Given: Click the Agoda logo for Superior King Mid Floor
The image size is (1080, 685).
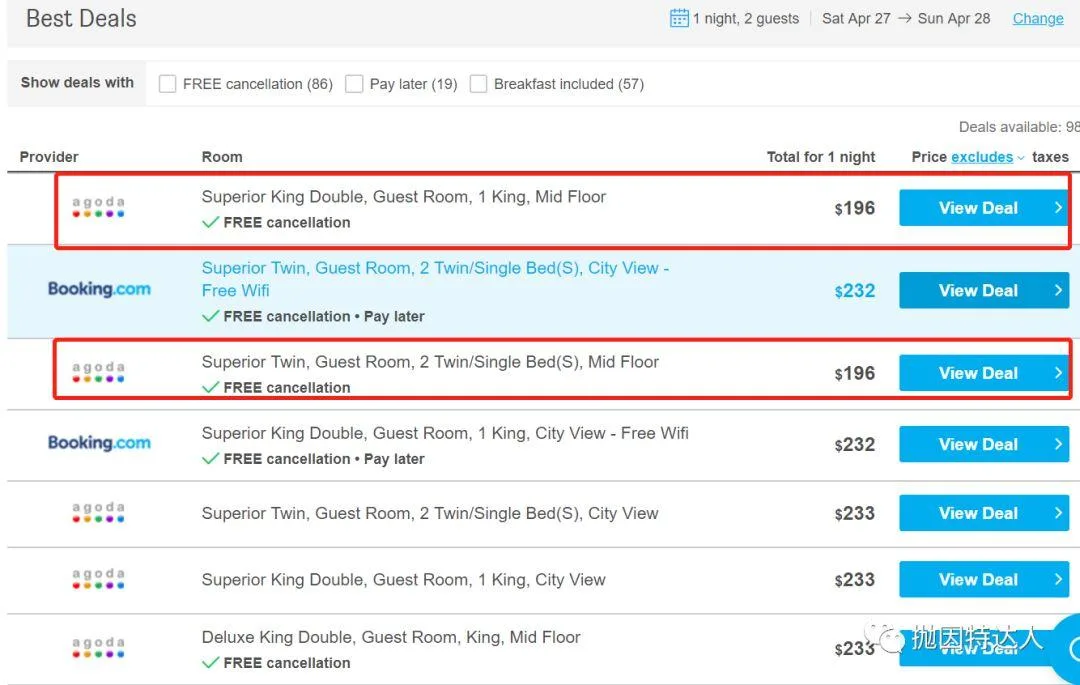Looking at the screenshot, I should click(x=98, y=208).
